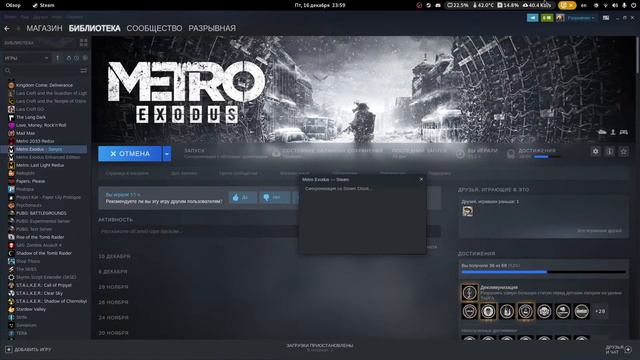The width and height of the screenshot is (640, 360).
Task: Click the Discord tray icon
Action: tap(438, 5)
